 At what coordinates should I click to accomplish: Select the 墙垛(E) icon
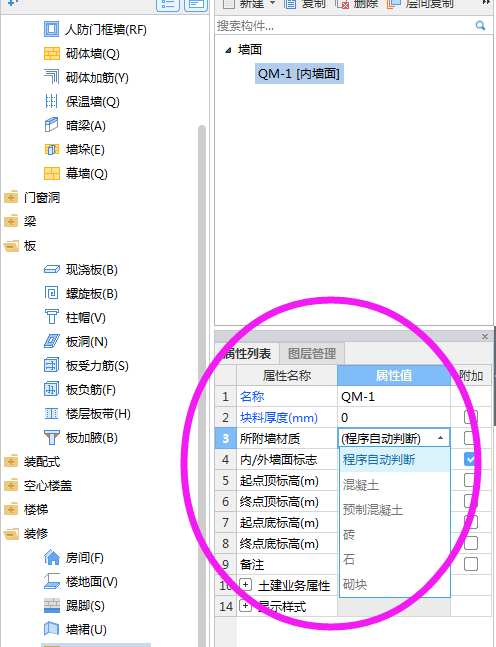pyautogui.click(x=52, y=149)
